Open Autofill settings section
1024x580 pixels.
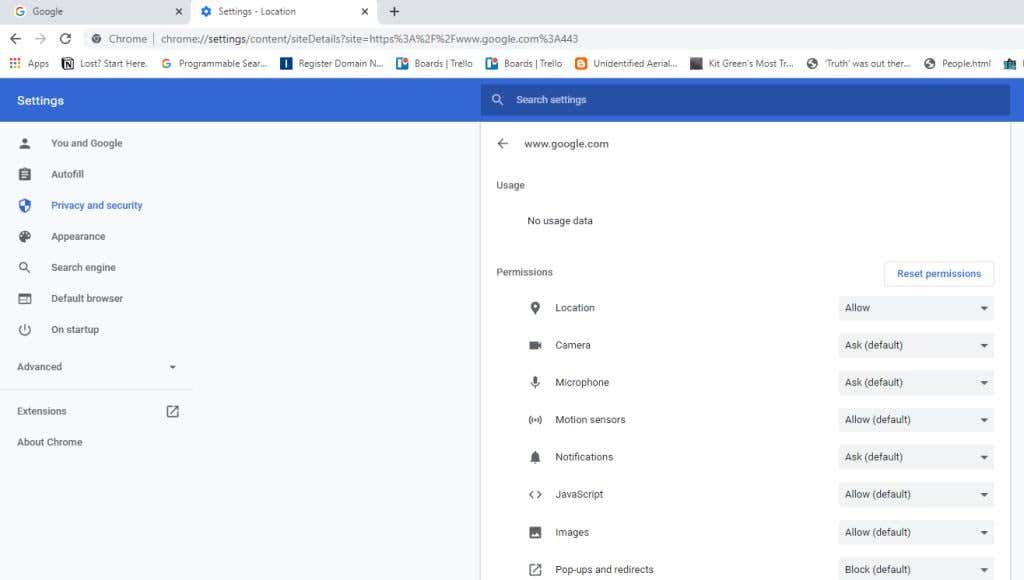click(x=67, y=174)
